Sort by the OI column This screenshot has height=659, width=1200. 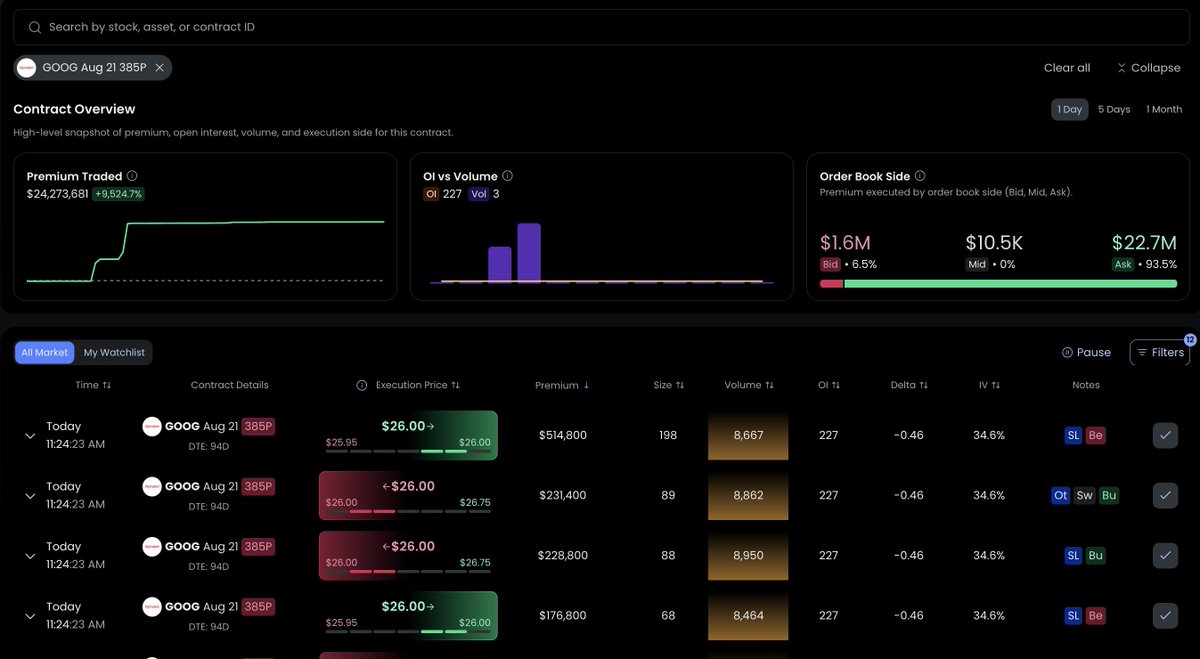coord(829,385)
